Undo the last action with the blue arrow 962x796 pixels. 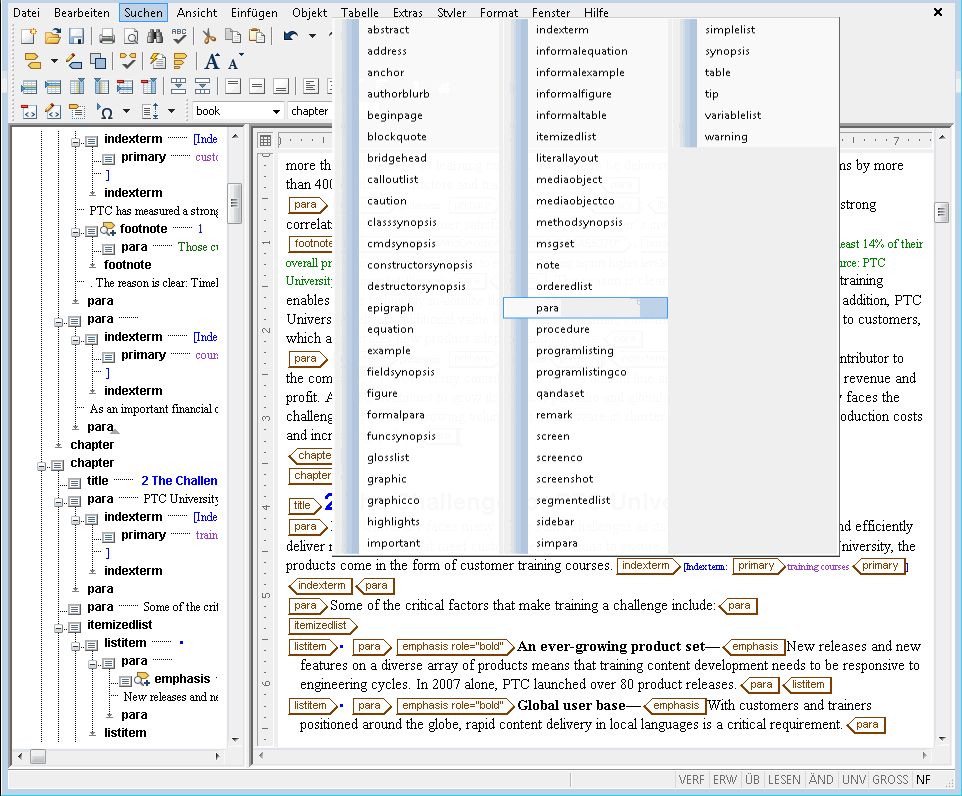click(291, 36)
